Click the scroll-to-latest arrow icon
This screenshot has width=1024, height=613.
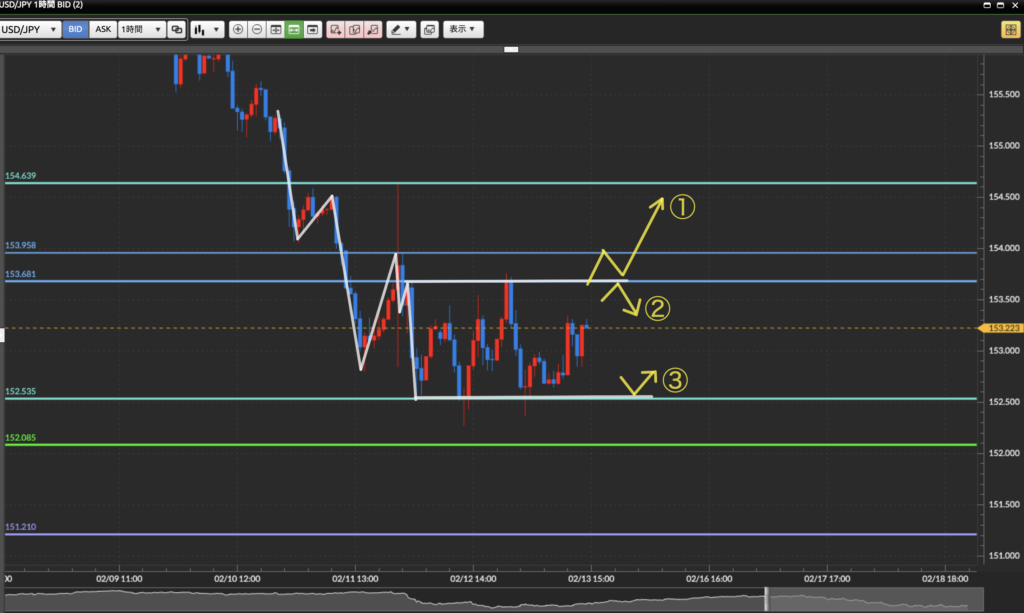[313, 30]
